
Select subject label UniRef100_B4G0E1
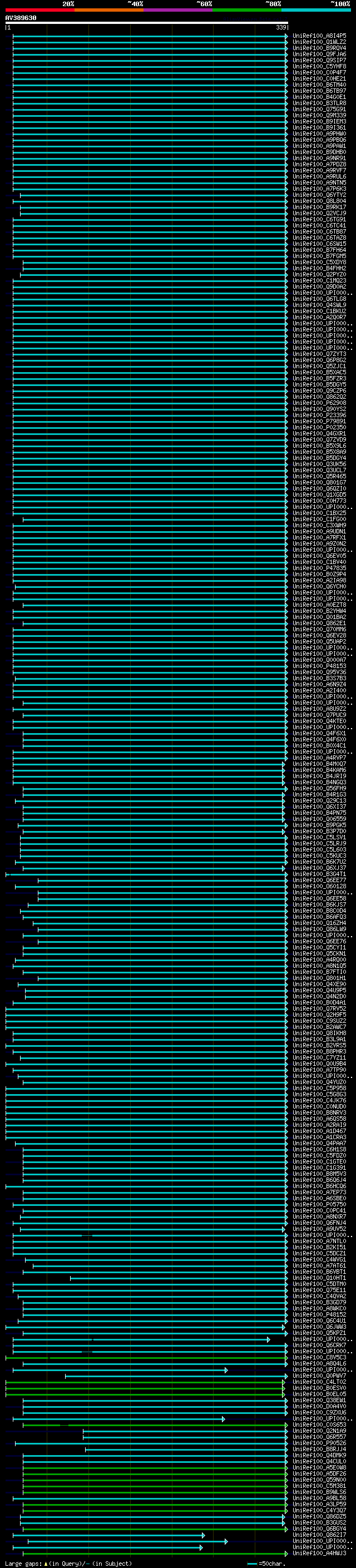coord(319,97)
